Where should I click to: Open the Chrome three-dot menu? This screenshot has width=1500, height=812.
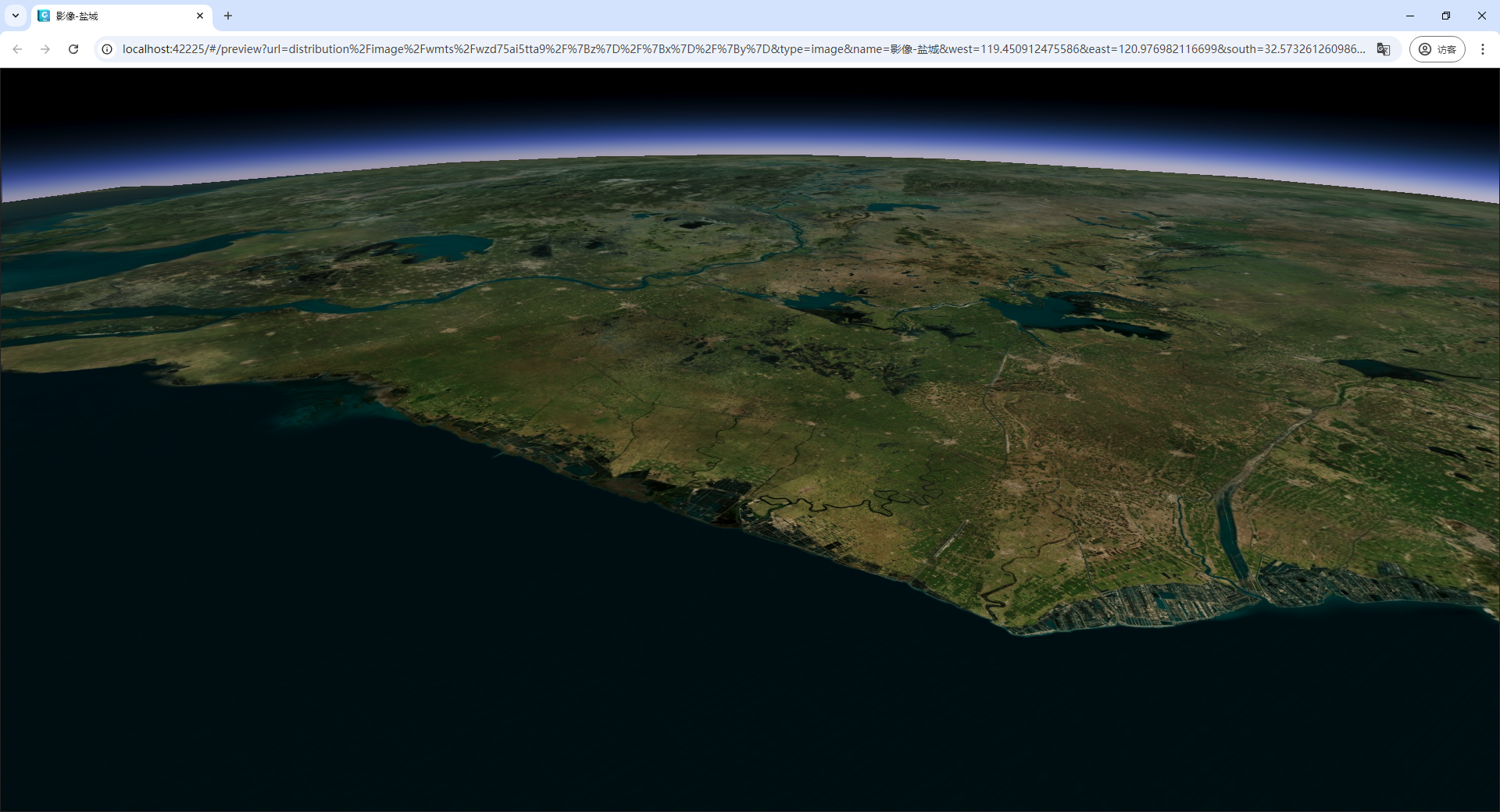tap(1483, 49)
